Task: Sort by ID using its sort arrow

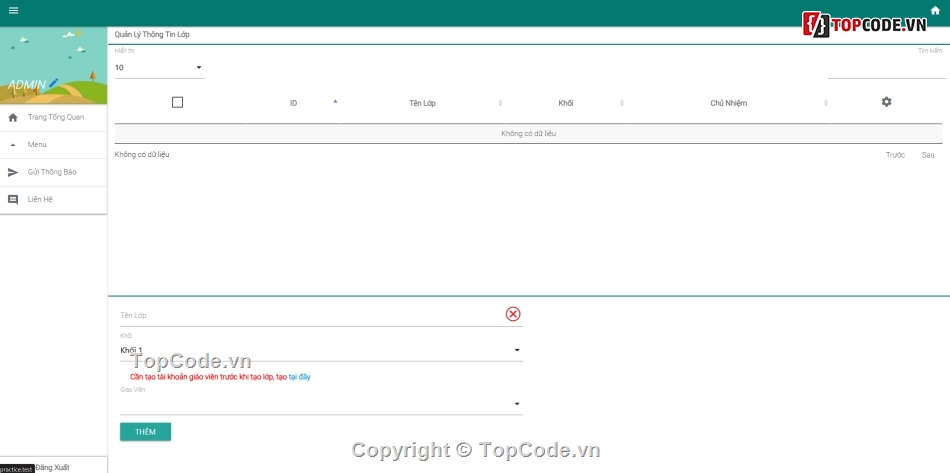Action: [x=335, y=102]
